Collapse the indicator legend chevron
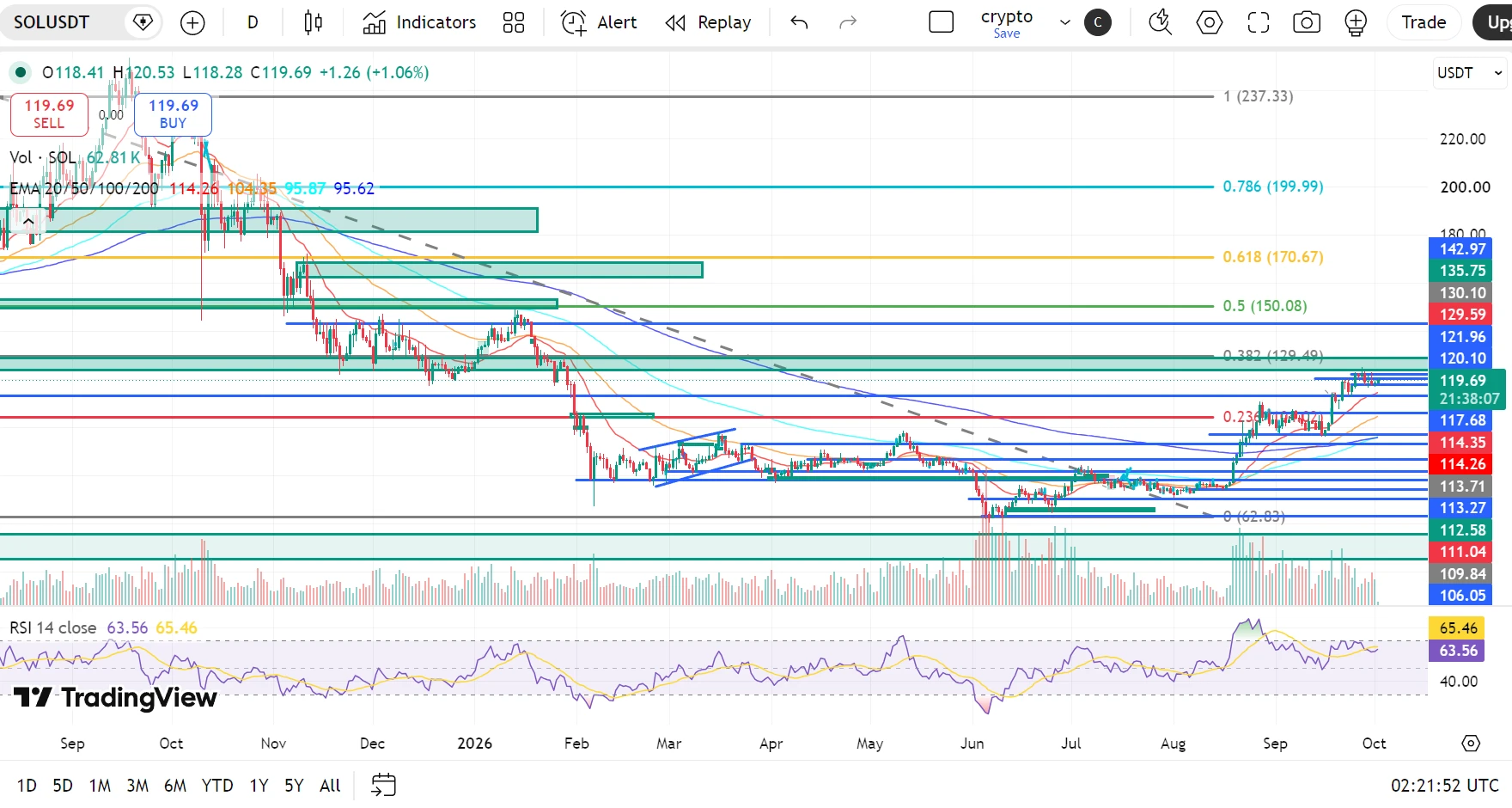Viewport: 1512px width, 808px height. (28, 222)
